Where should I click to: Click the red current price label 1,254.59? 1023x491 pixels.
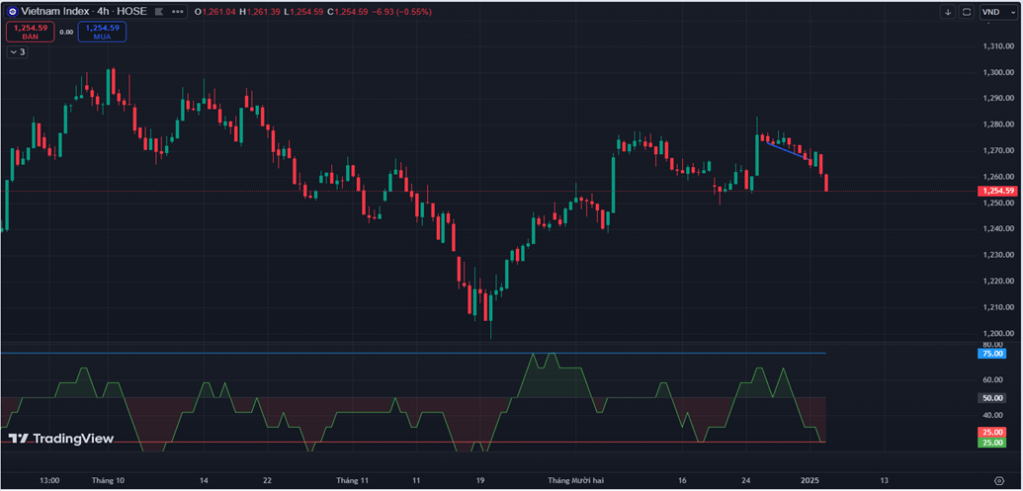(997, 191)
